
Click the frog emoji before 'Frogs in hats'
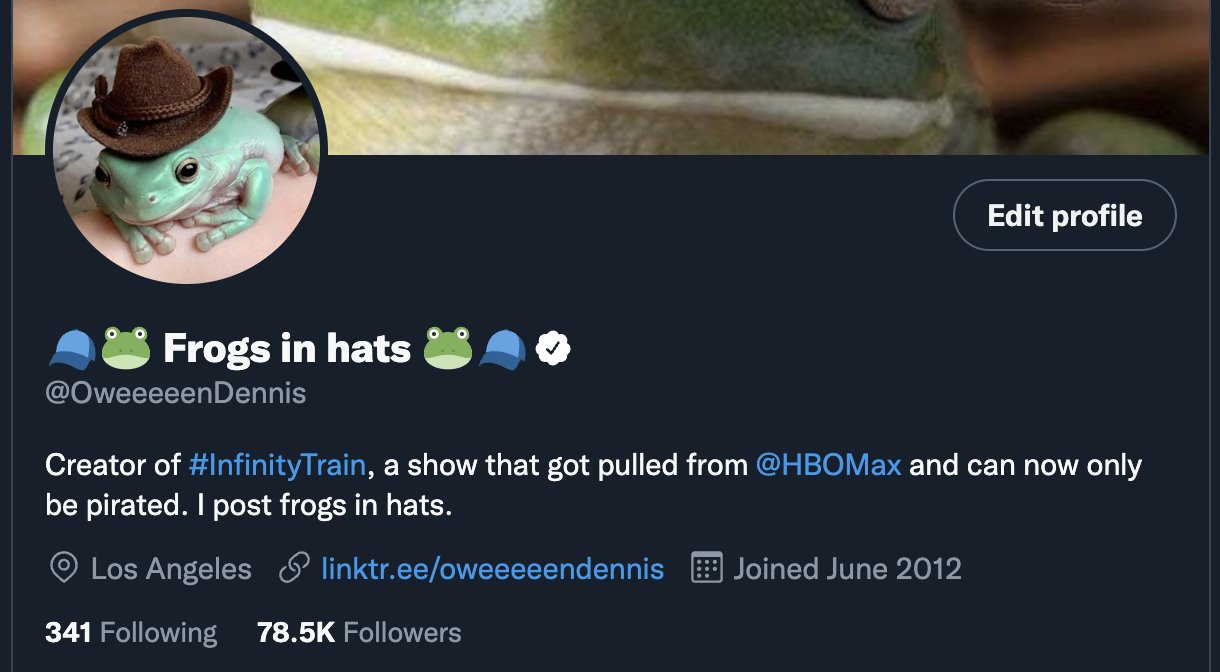(x=126, y=349)
